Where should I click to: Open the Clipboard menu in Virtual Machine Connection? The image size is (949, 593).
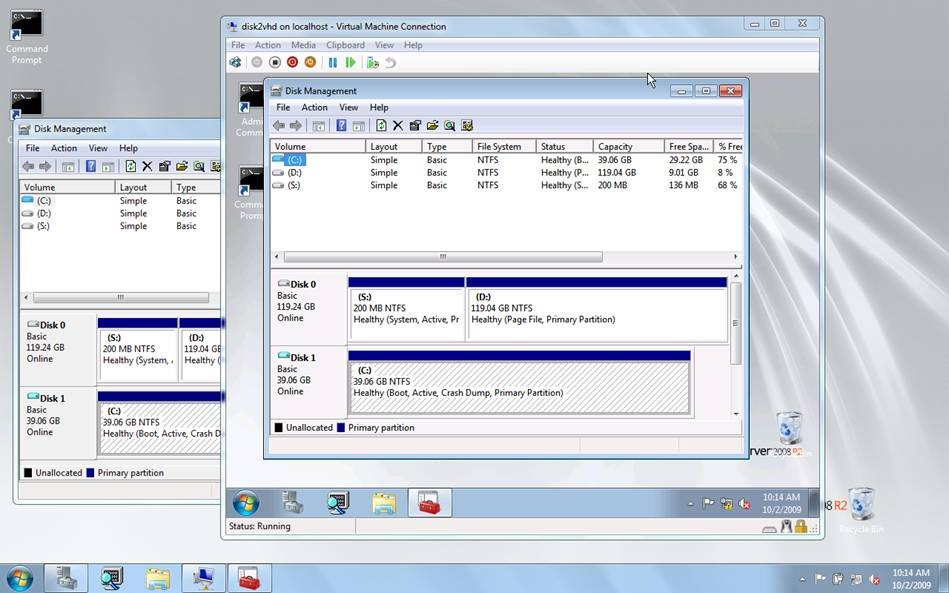pos(345,45)
